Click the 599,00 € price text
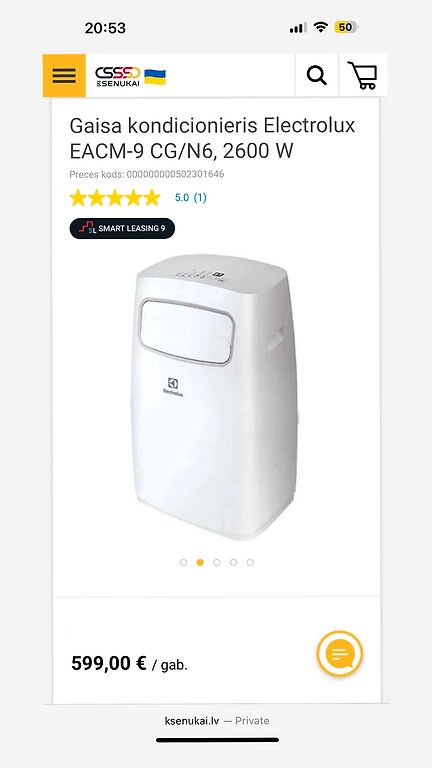432x768 pixels. (108, 664)
